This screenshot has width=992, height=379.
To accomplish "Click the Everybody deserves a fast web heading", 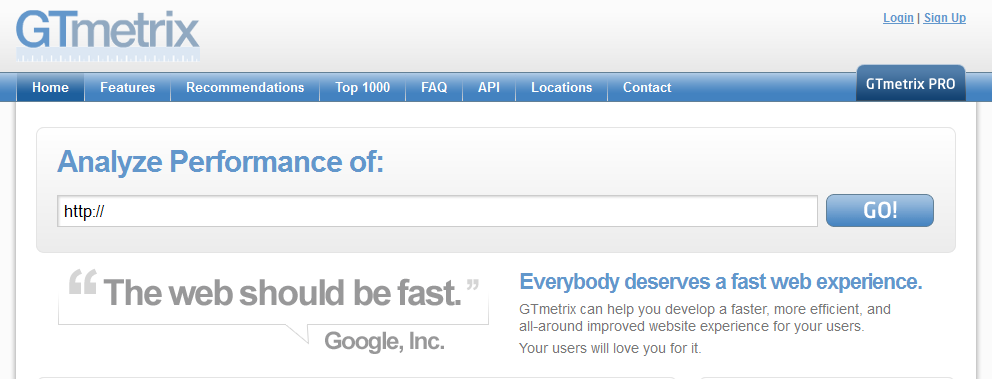I will pyautogui.click(x=721, y=282).
